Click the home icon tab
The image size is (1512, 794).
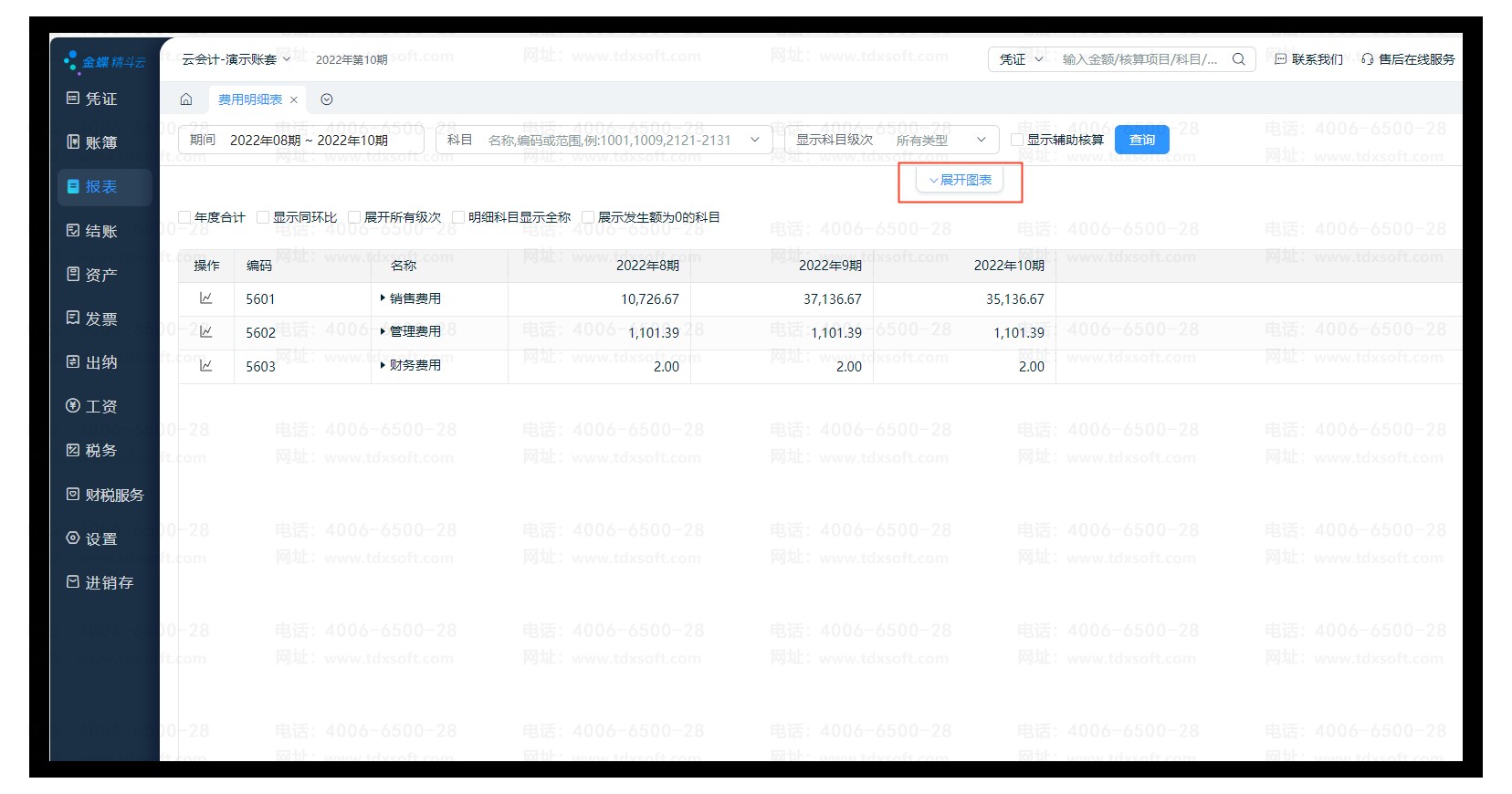[x=186, y=99]
